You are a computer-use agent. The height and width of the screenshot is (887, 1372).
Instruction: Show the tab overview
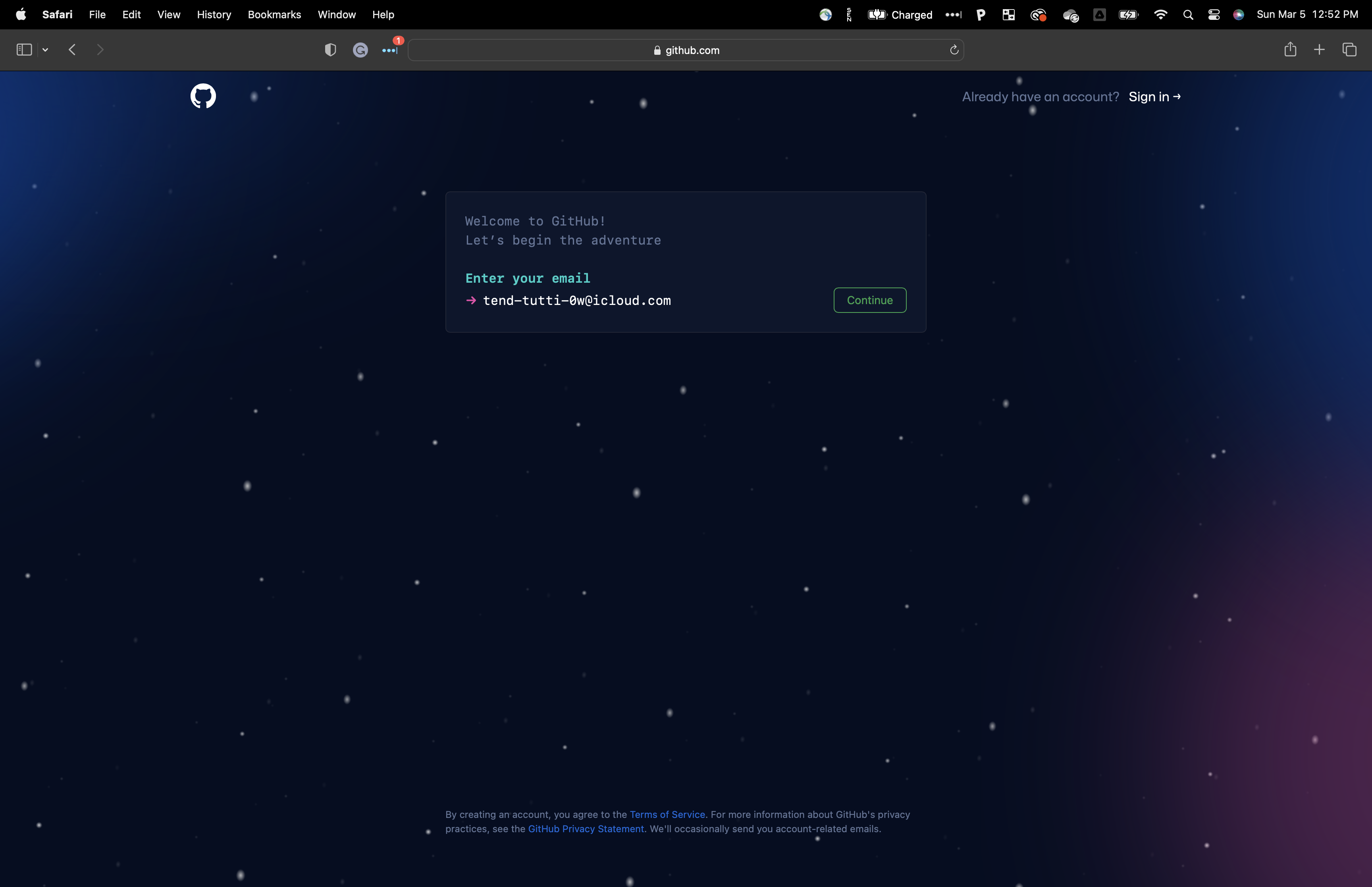click(x=1349, y=50)
